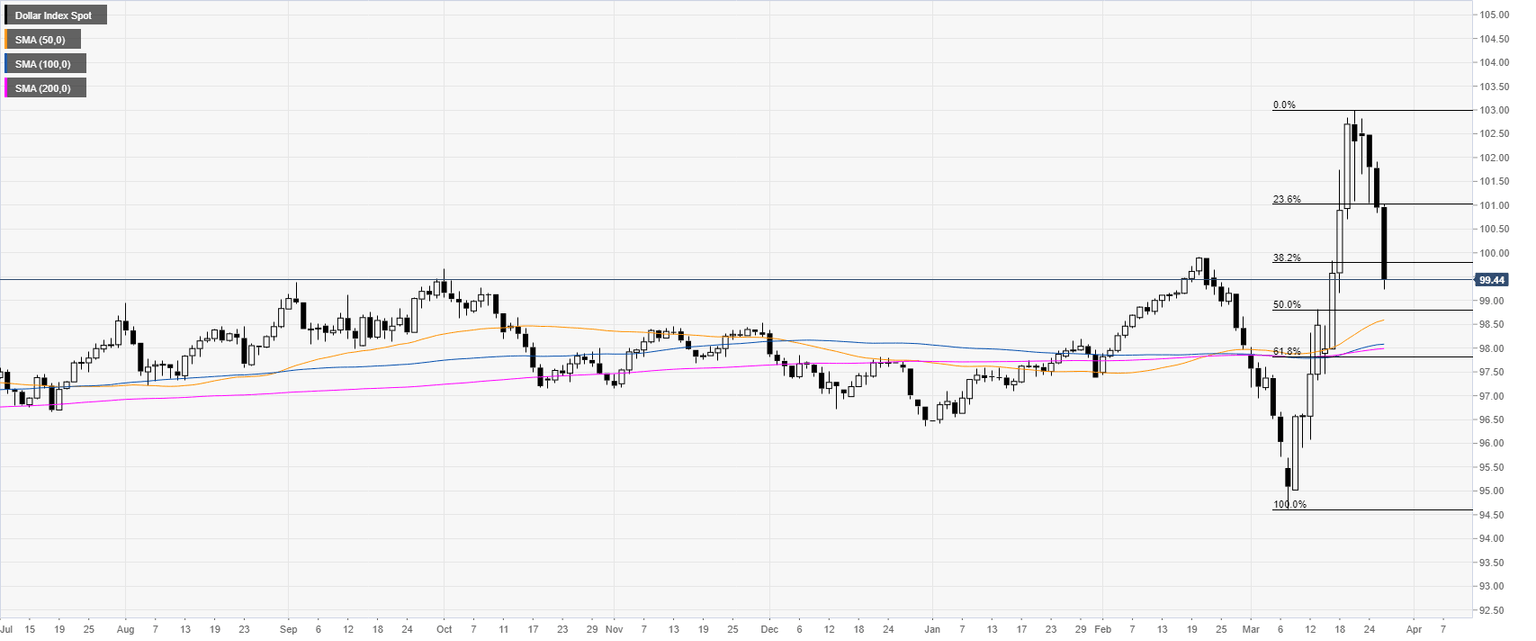Image resolution: width=1536 pixels, height=641 pixels.
Task: Click the 38.2% Fibonacci retracement label
Action: 1286,257
